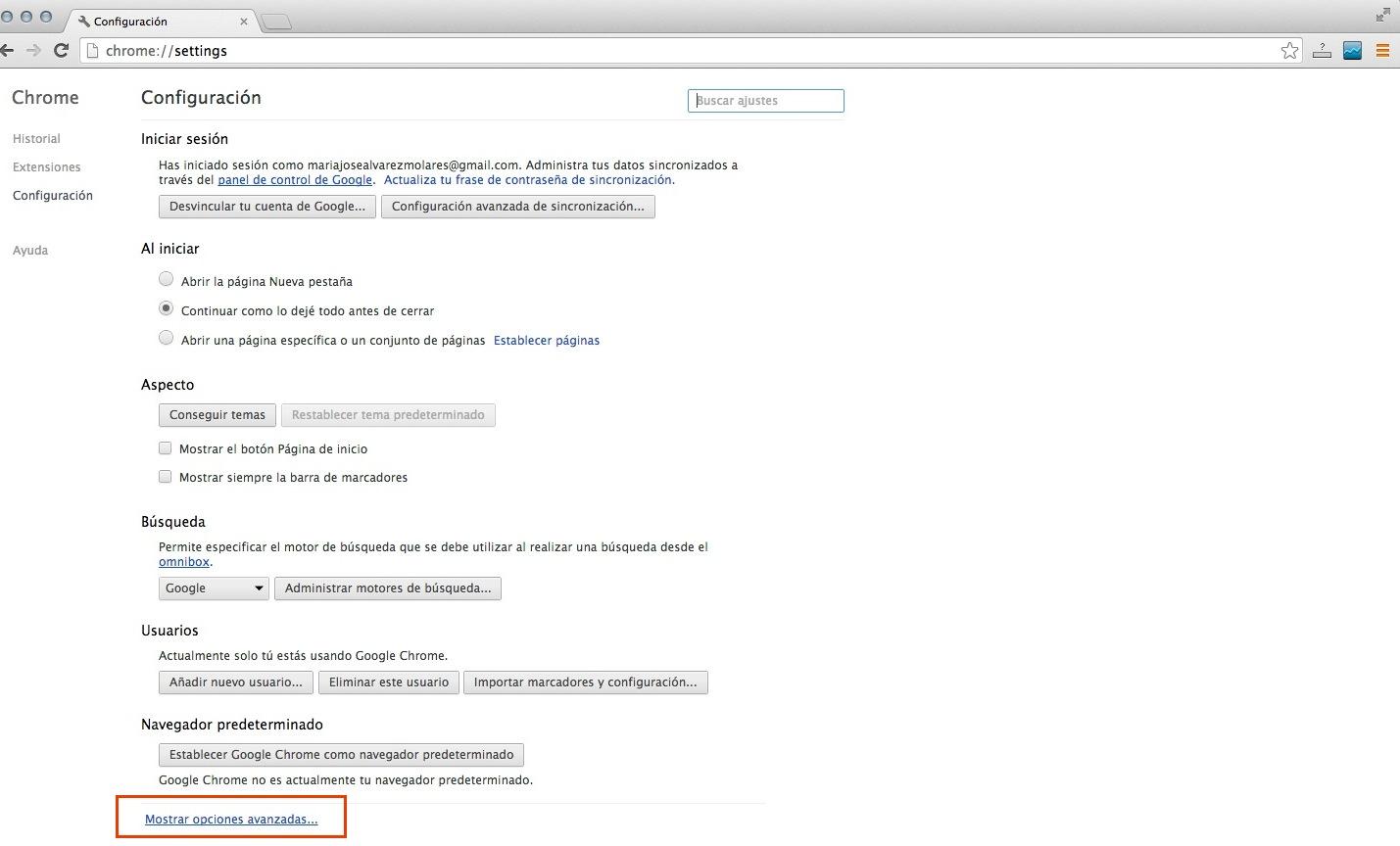Open the Chrome hamburger menu

coord(1382,51)
